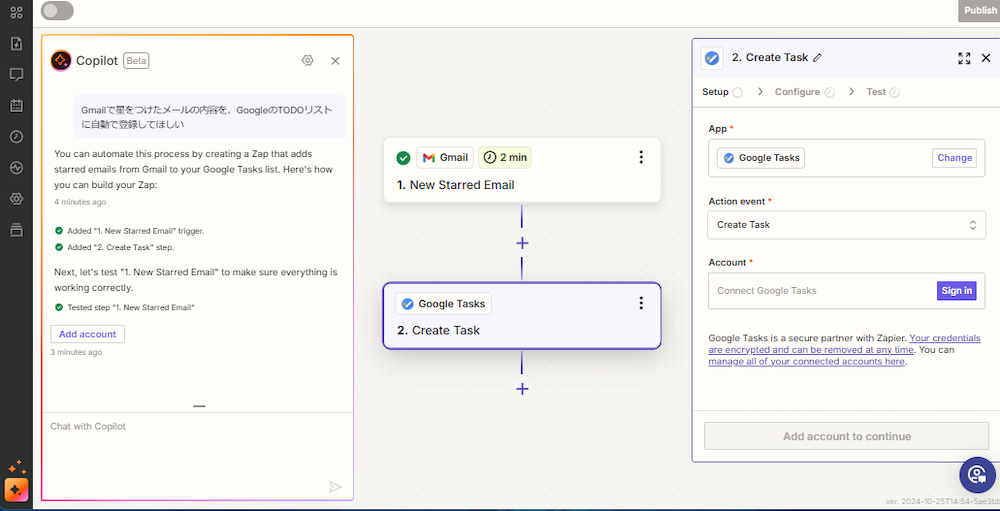Open the three-dot menu on Gmail step
The width and height of the screenshot is (1000, 511).
point(642,157)
